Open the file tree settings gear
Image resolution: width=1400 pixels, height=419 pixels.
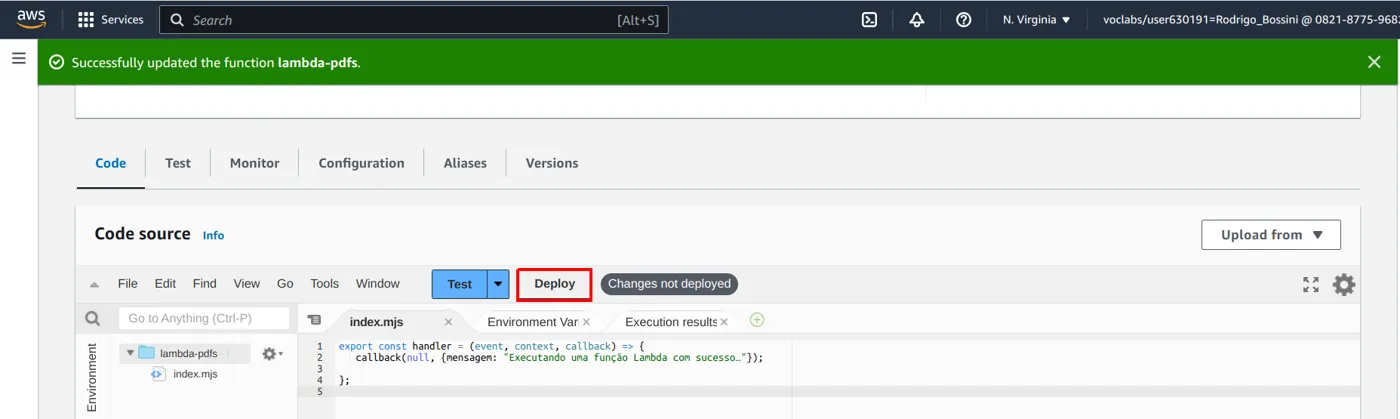[272, 354]
